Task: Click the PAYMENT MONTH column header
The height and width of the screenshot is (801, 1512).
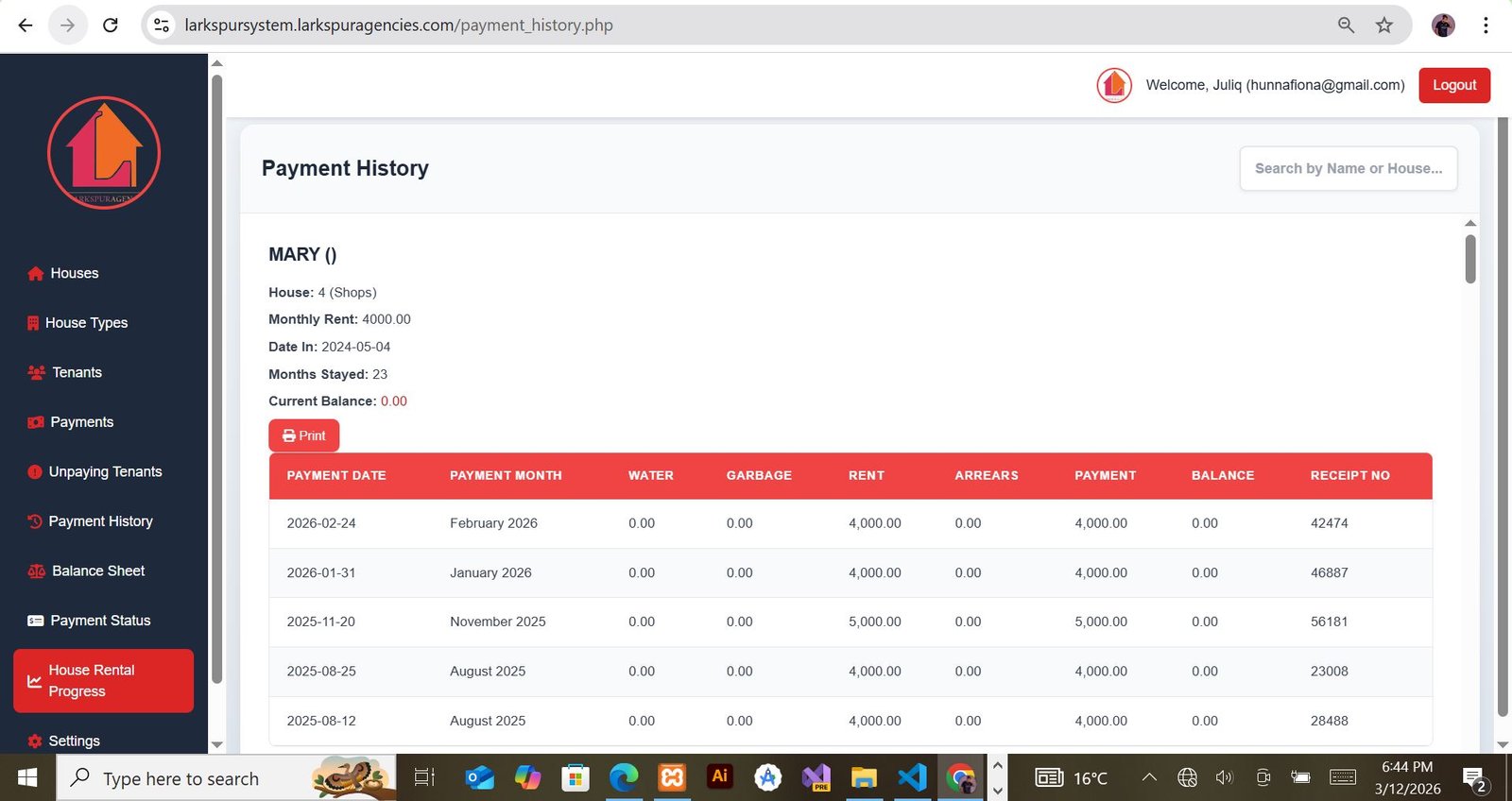Action: tap(506, 475)
